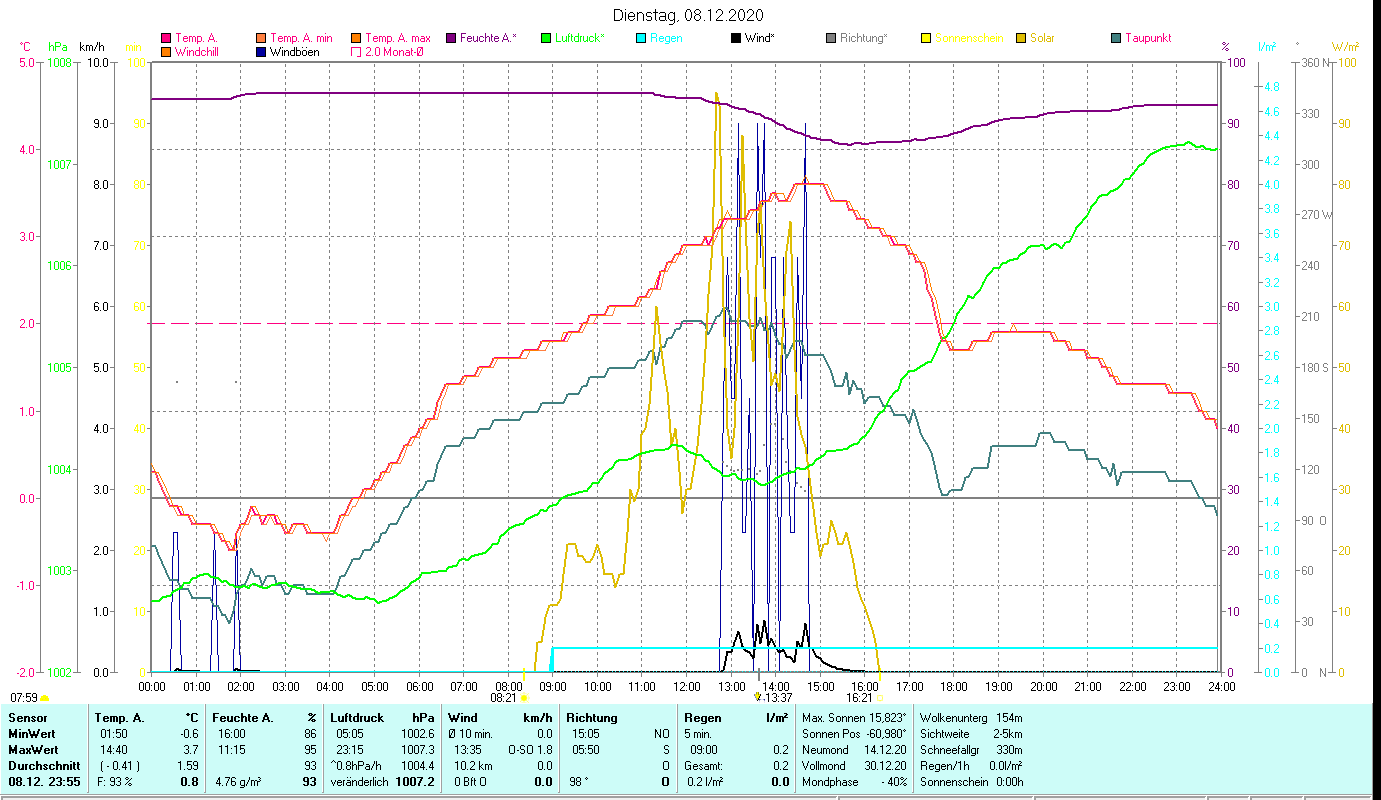Click the minimum temperature value -0.6

point(188,734)
